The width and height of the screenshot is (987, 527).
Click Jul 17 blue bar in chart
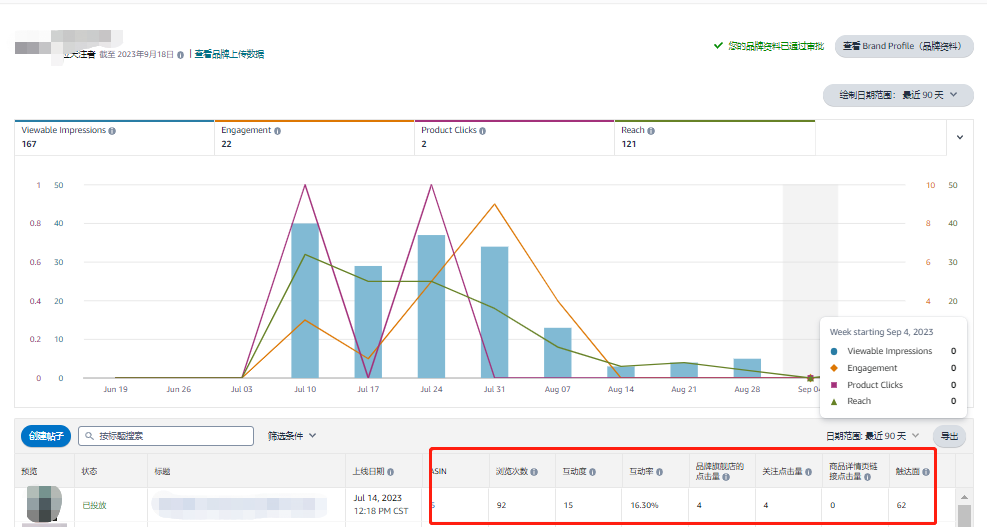pos(368,322)
